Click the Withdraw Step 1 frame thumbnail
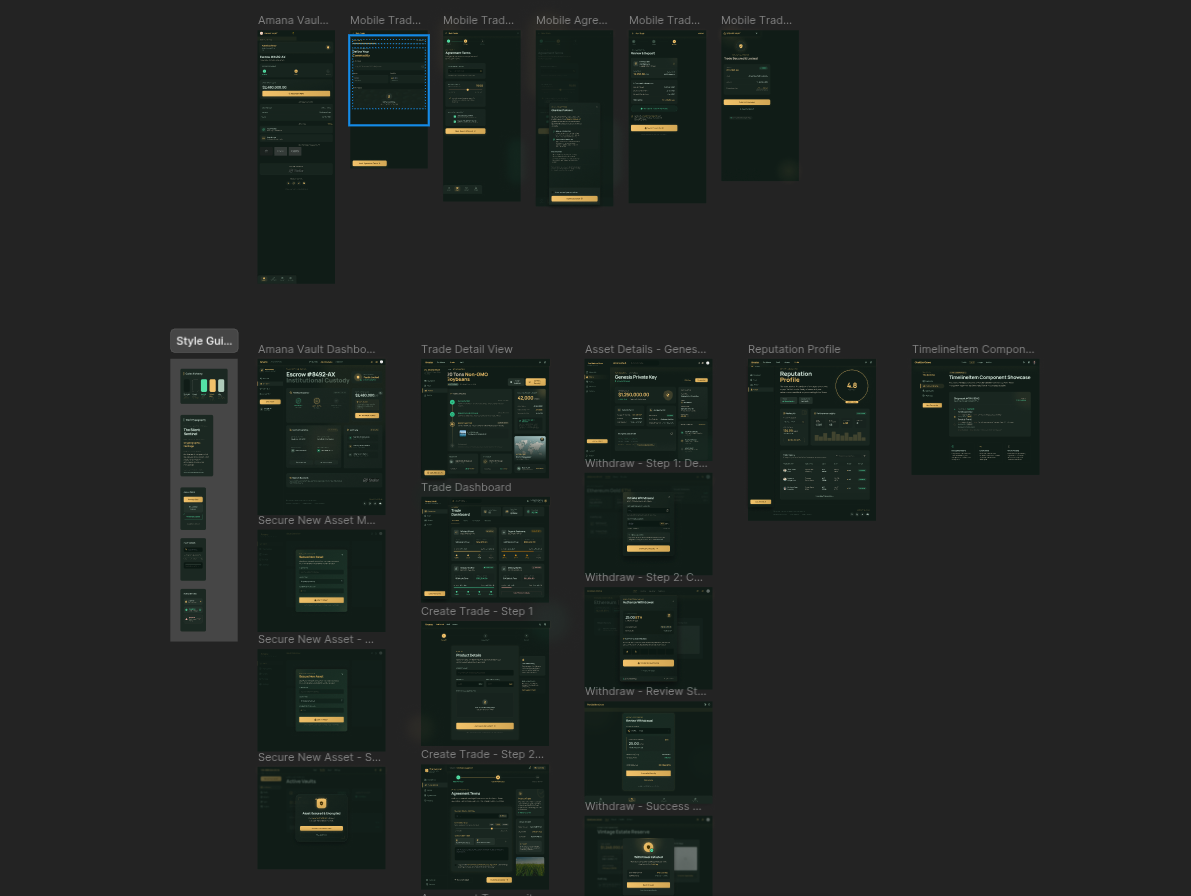This screenshot has height=896, width=1191. pyautogui.click(x=648, y=524)
